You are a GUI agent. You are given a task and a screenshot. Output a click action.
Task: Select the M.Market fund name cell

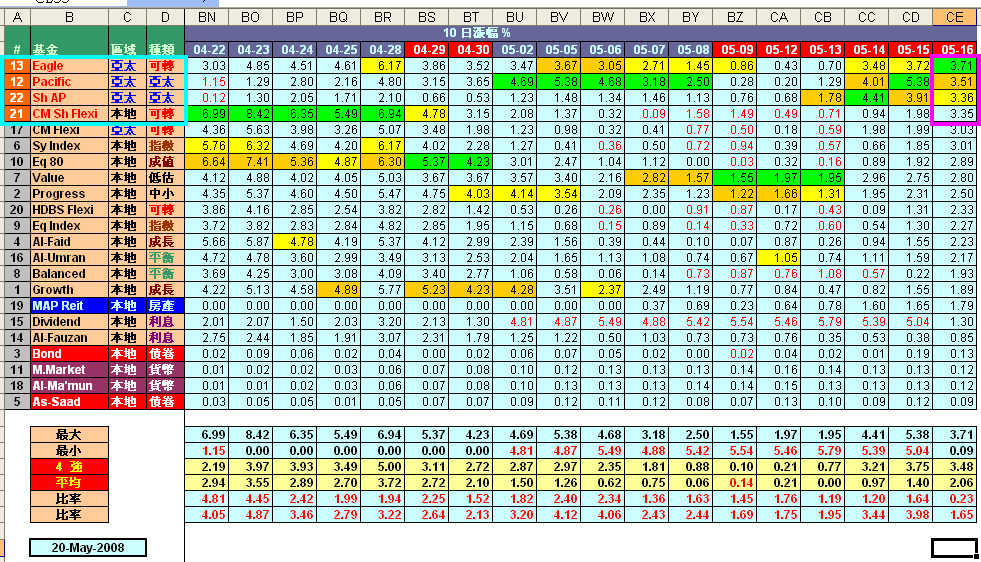pyautogui.click(x=69, y=369)
